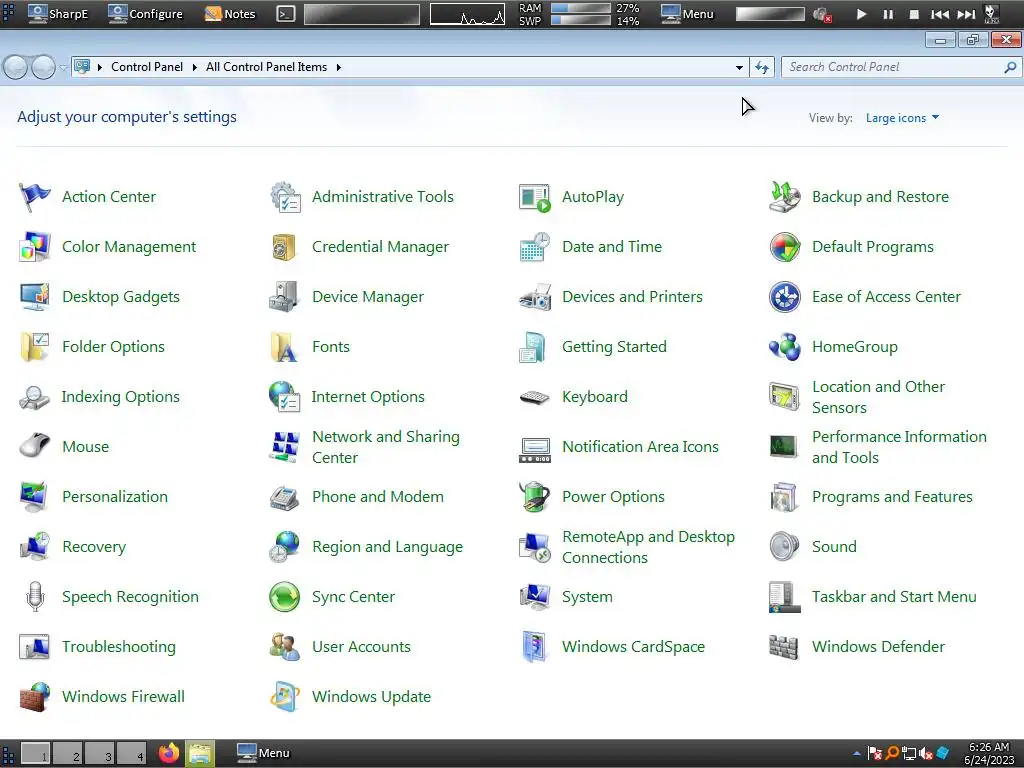1024x768 pixels.
Task: Open the Default Programs icon
Action: [x=784, y=247]
